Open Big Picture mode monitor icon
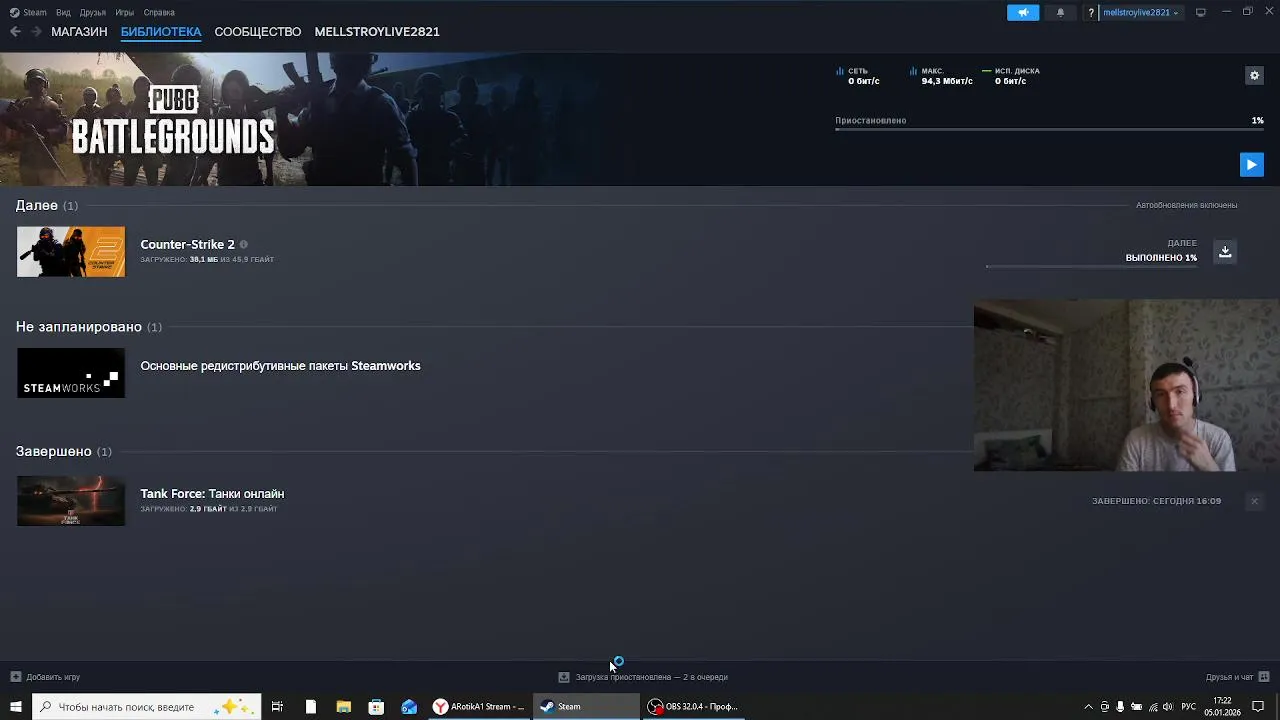Viewport: 1280px width, 720px height. [1201, 12]
